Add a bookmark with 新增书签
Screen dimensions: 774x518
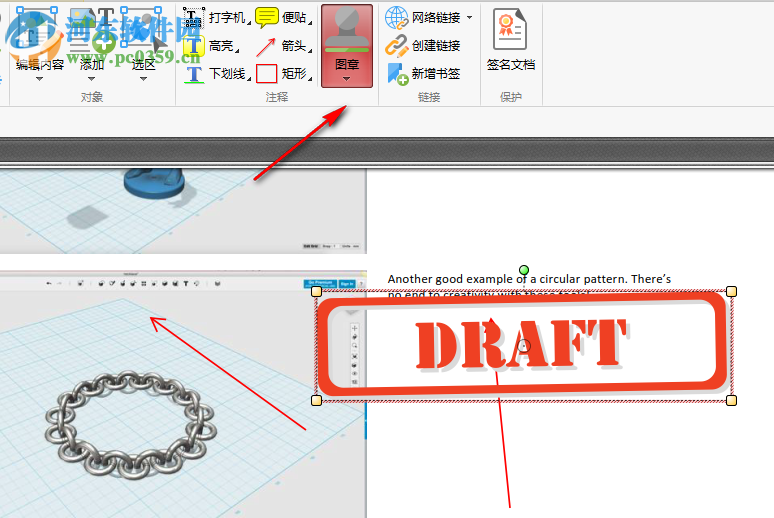click(423, 74)
